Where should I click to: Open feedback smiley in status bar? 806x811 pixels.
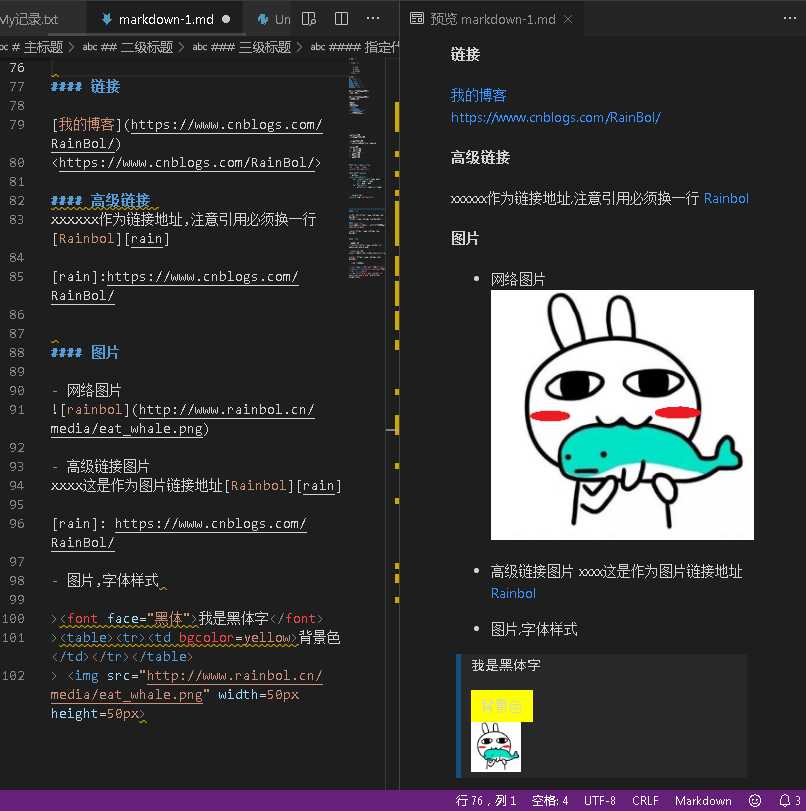[755, 801]
